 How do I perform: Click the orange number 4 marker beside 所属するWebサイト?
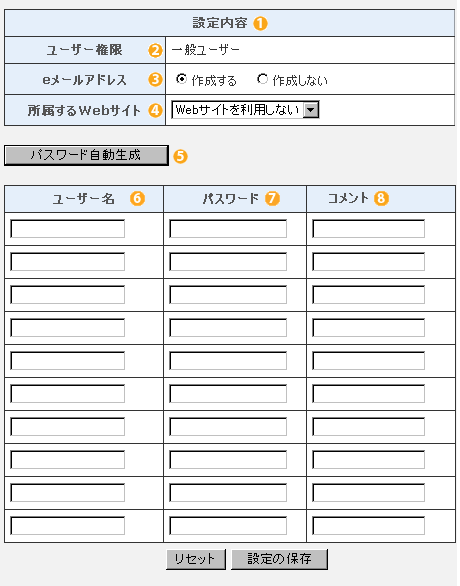[155, 110]
